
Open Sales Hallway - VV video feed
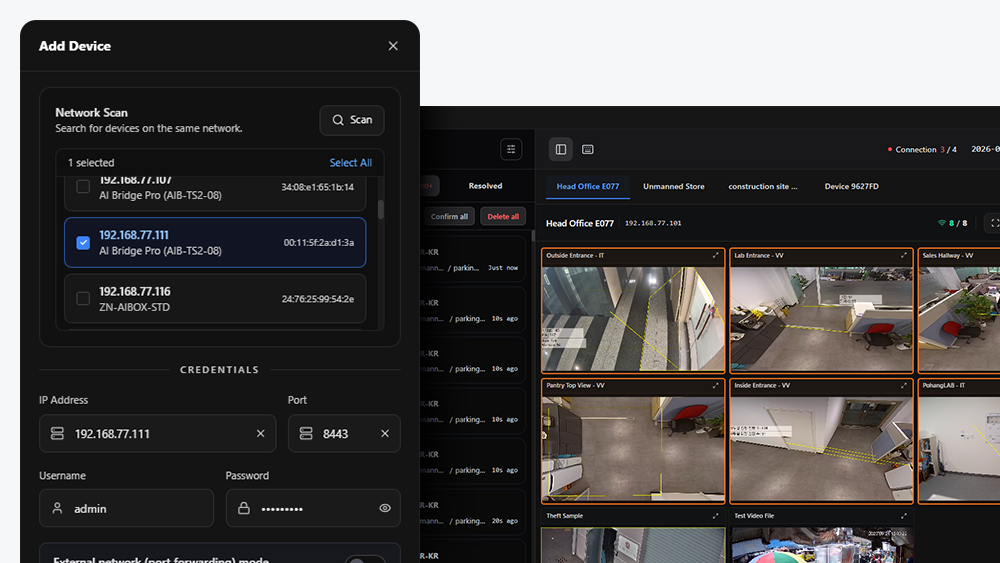(x=959, y=318)
